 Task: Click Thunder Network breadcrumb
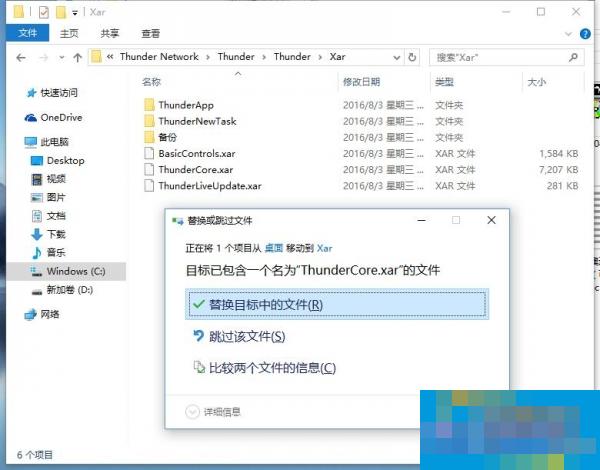159,57
